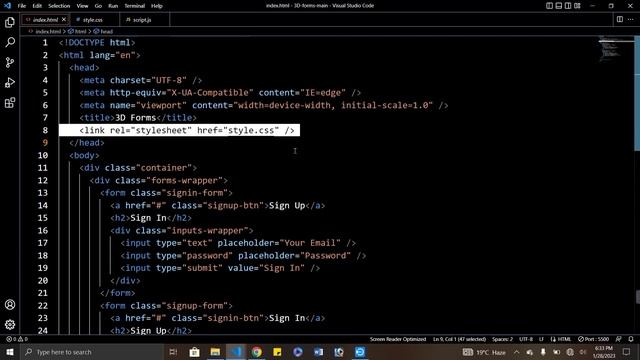The width and height of the screenshot is (640, 360).
Task: Switch to the script.js tab
Action: point(142,20)
